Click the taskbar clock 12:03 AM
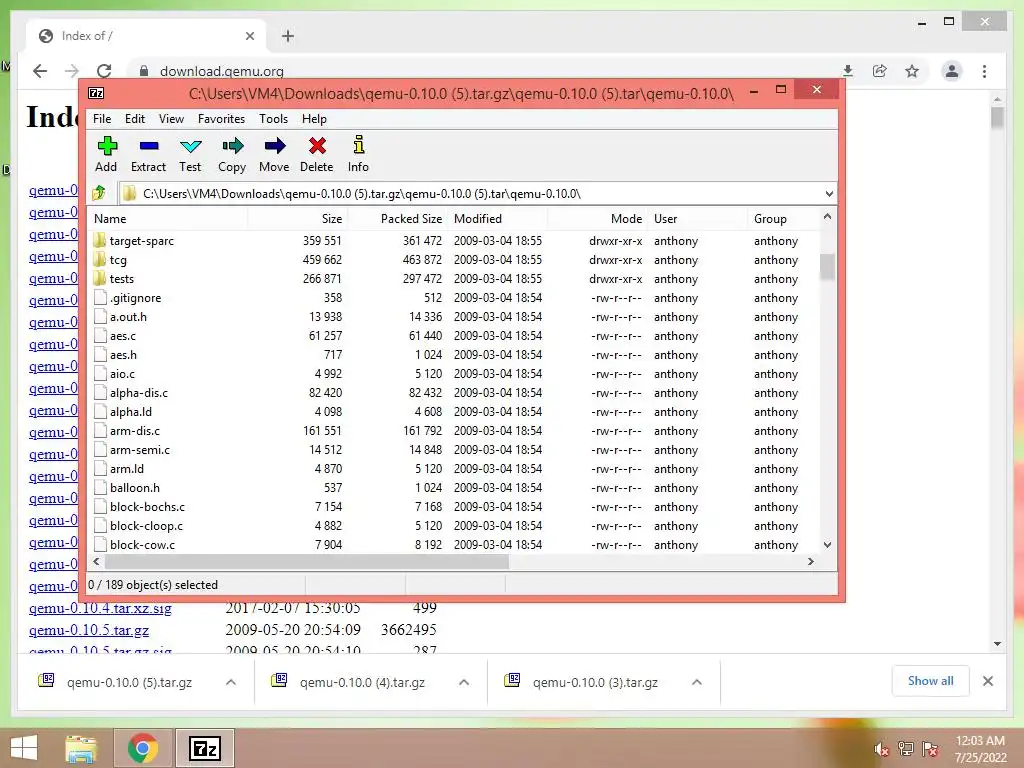 point(980,741)
